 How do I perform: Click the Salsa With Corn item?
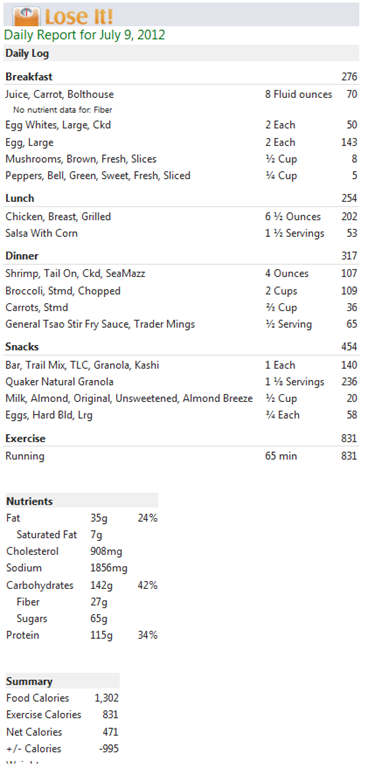click(x=181, y=233)
